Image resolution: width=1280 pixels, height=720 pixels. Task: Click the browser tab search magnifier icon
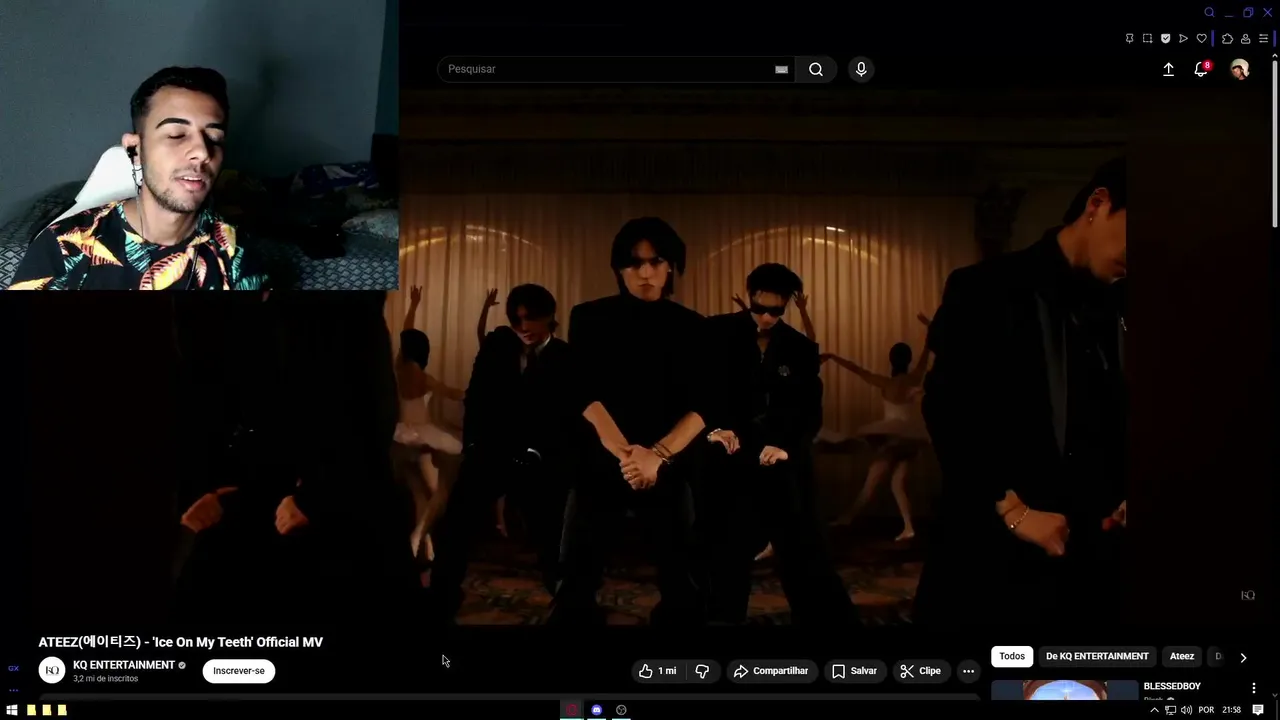pos(1209,12)
